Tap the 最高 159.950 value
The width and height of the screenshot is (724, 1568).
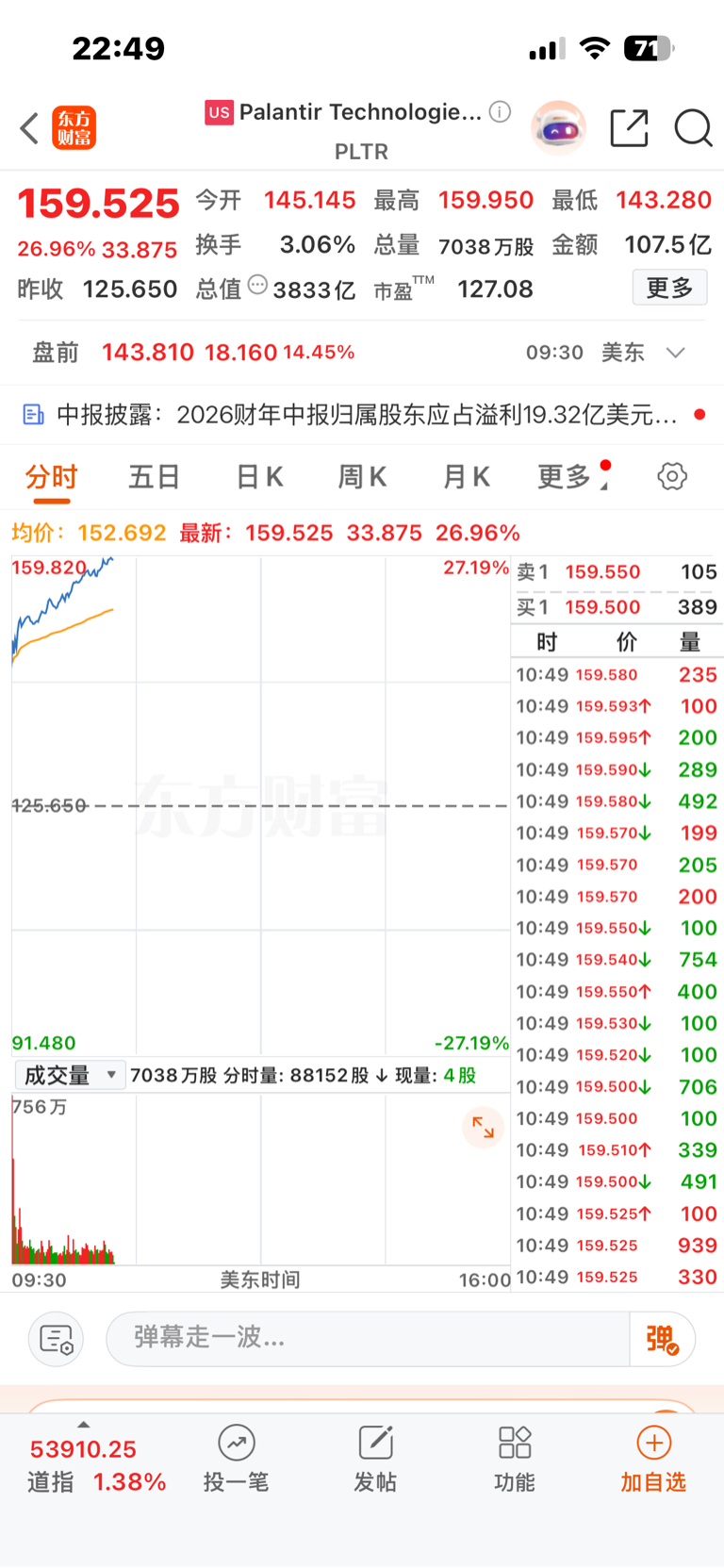coord(485,200)
